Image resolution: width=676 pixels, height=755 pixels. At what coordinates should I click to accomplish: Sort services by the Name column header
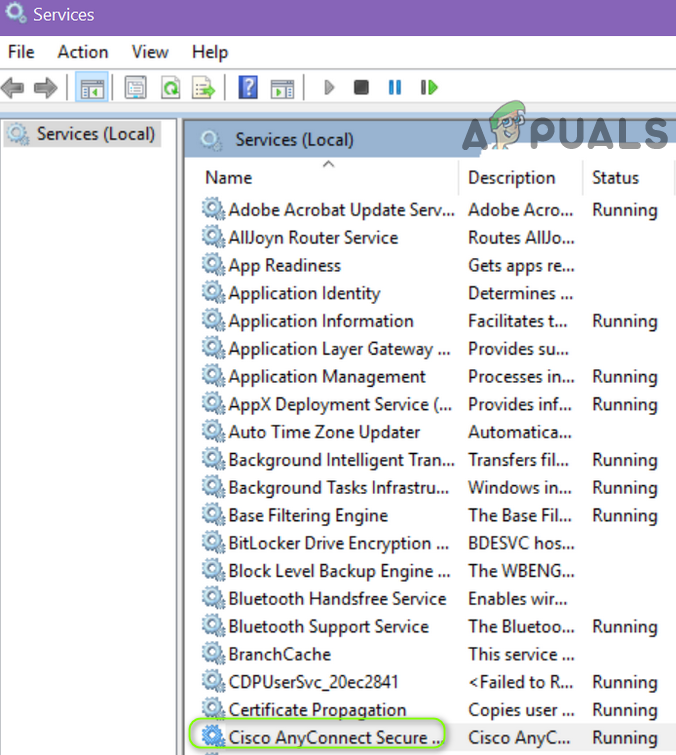coord(228,178)
